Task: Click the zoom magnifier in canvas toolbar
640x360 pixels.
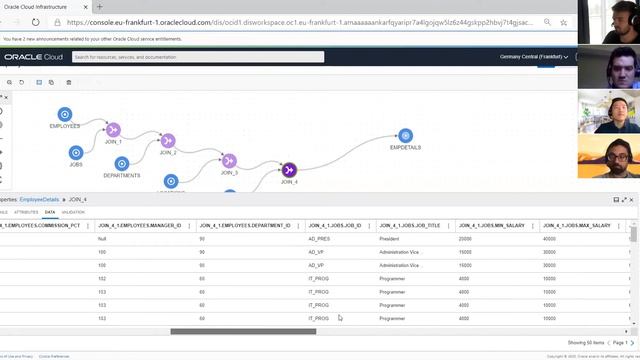Action: 9,82
